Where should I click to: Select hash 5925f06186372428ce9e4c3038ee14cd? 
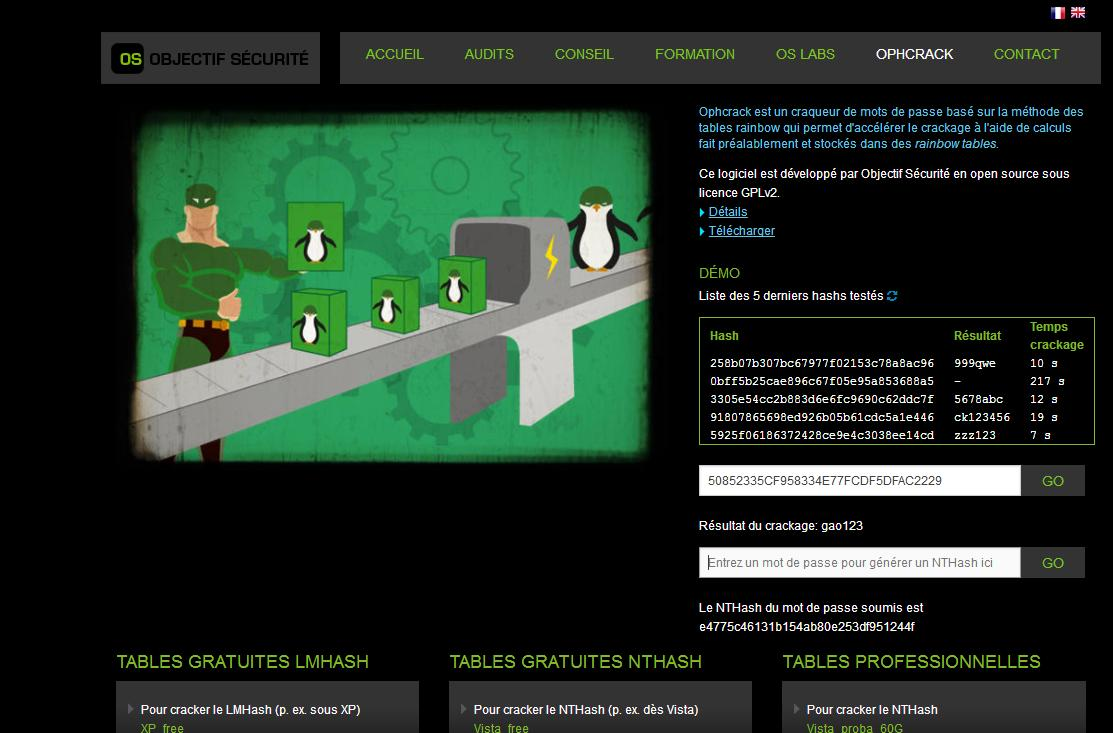point(822,435)
